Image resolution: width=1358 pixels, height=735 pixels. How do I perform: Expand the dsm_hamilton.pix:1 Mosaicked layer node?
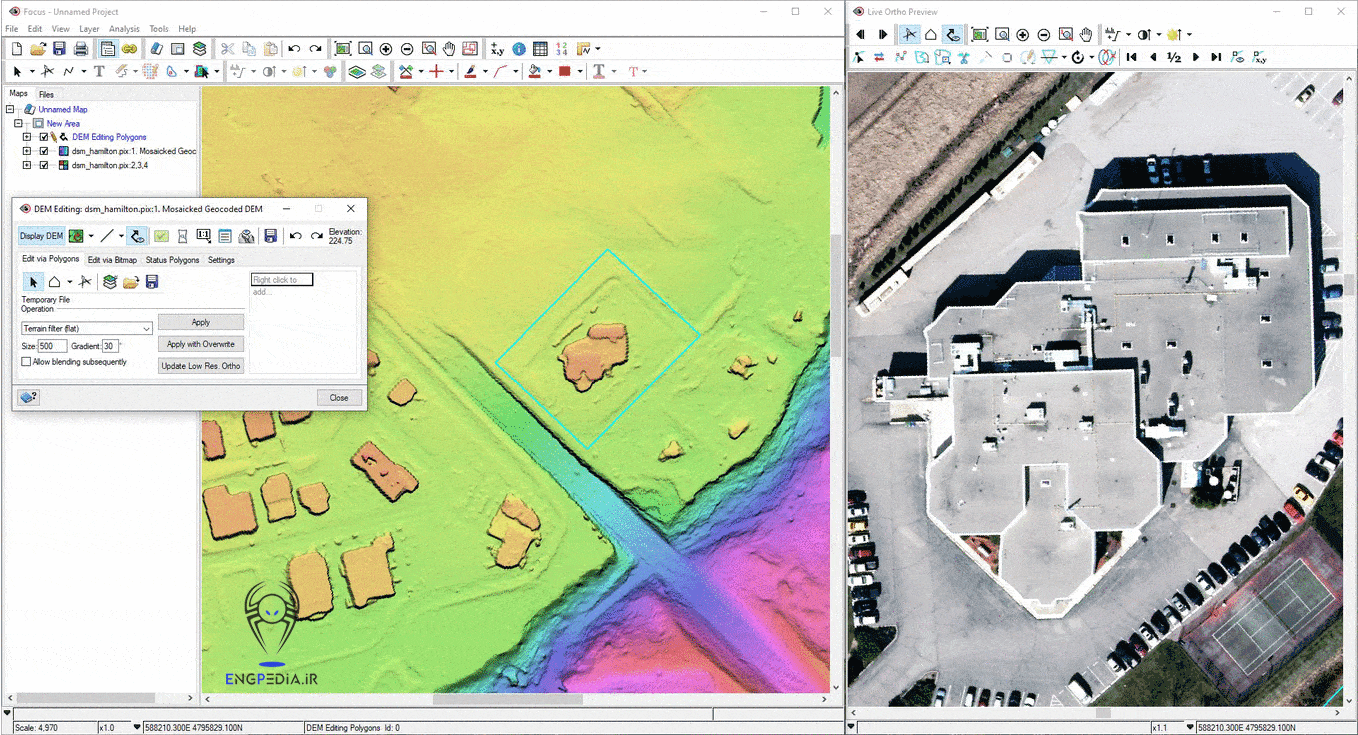(27, 151)
